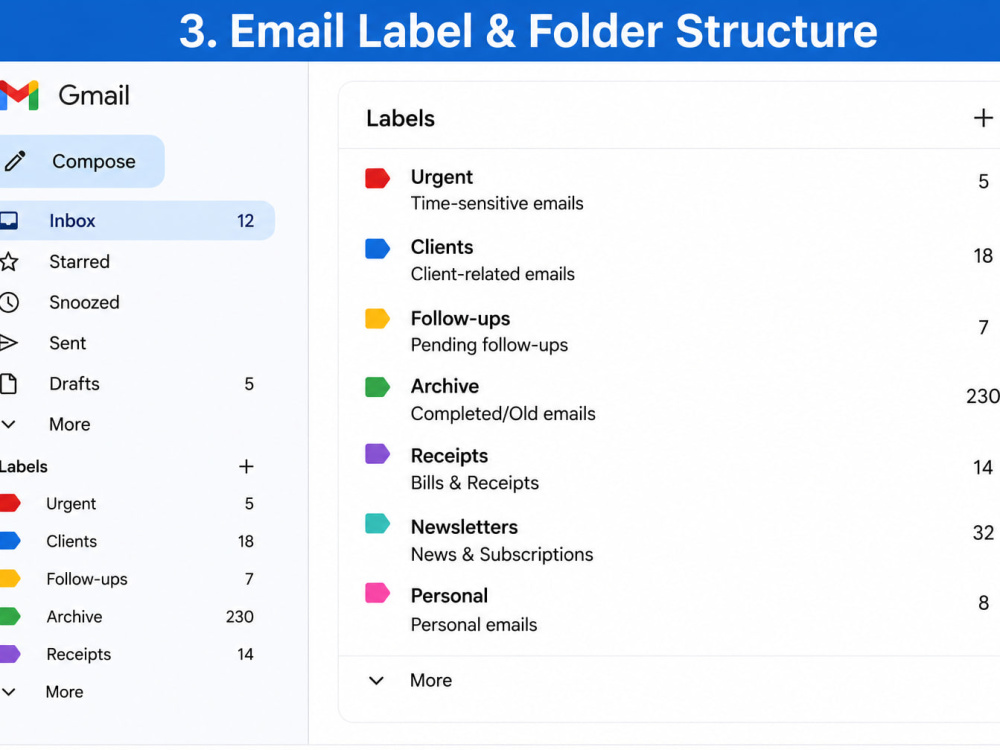Click the 'Client-related emails' description
Viewport: 1000px width, 750px height.
pyautogui.click(x=492, y=274)
